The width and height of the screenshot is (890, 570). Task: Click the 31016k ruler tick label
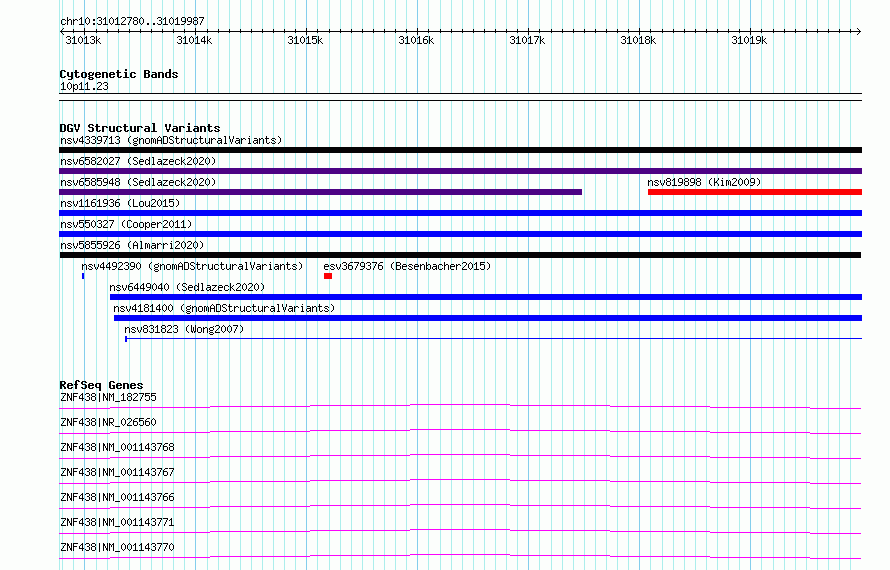pyautogui.click(x=416, y=40)
